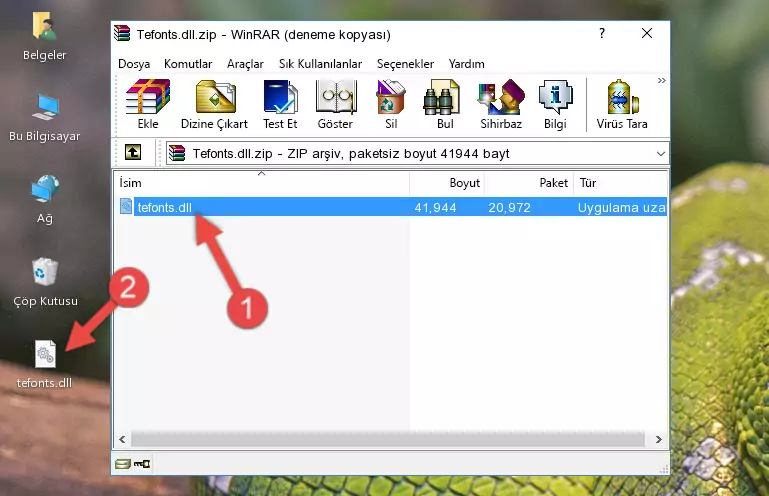The width and height of the screenshot is (769, 496).
Task: Click the horizontal scrollbar left arrow
Action: pos(123,440)
